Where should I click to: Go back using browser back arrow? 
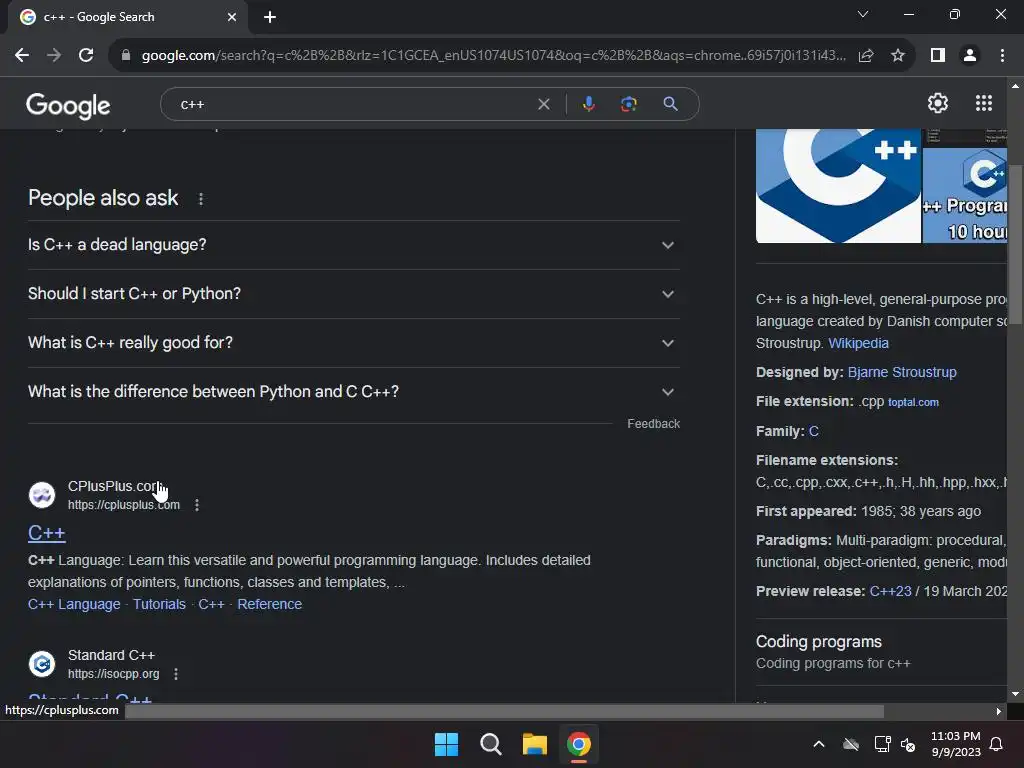click(22, 56)
